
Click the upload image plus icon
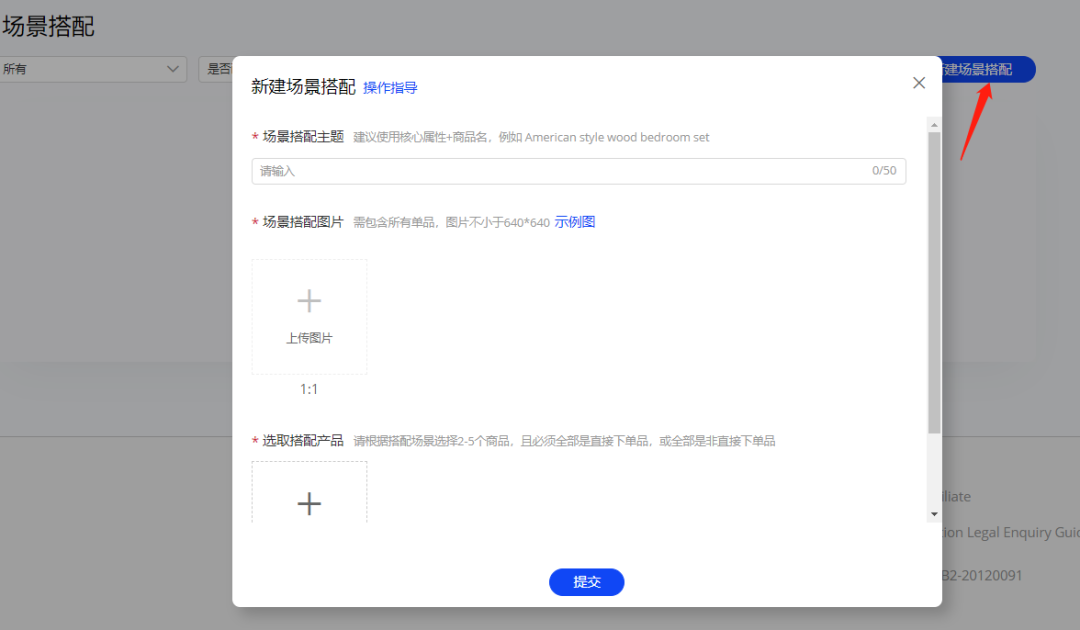(x=309, y=300)
